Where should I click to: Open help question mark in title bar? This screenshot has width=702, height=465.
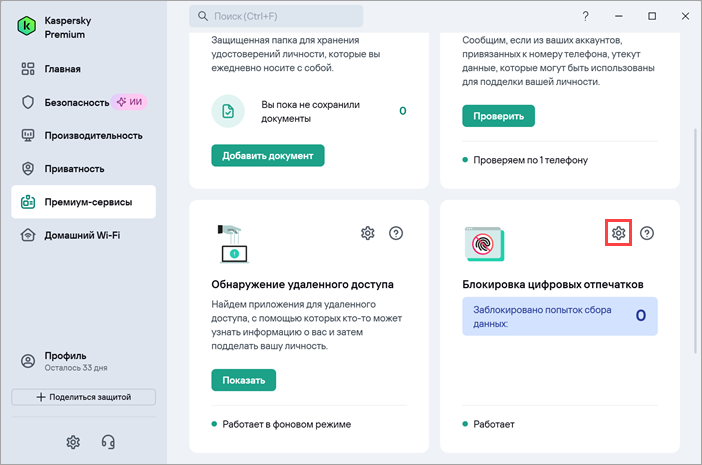coord(585,16)
